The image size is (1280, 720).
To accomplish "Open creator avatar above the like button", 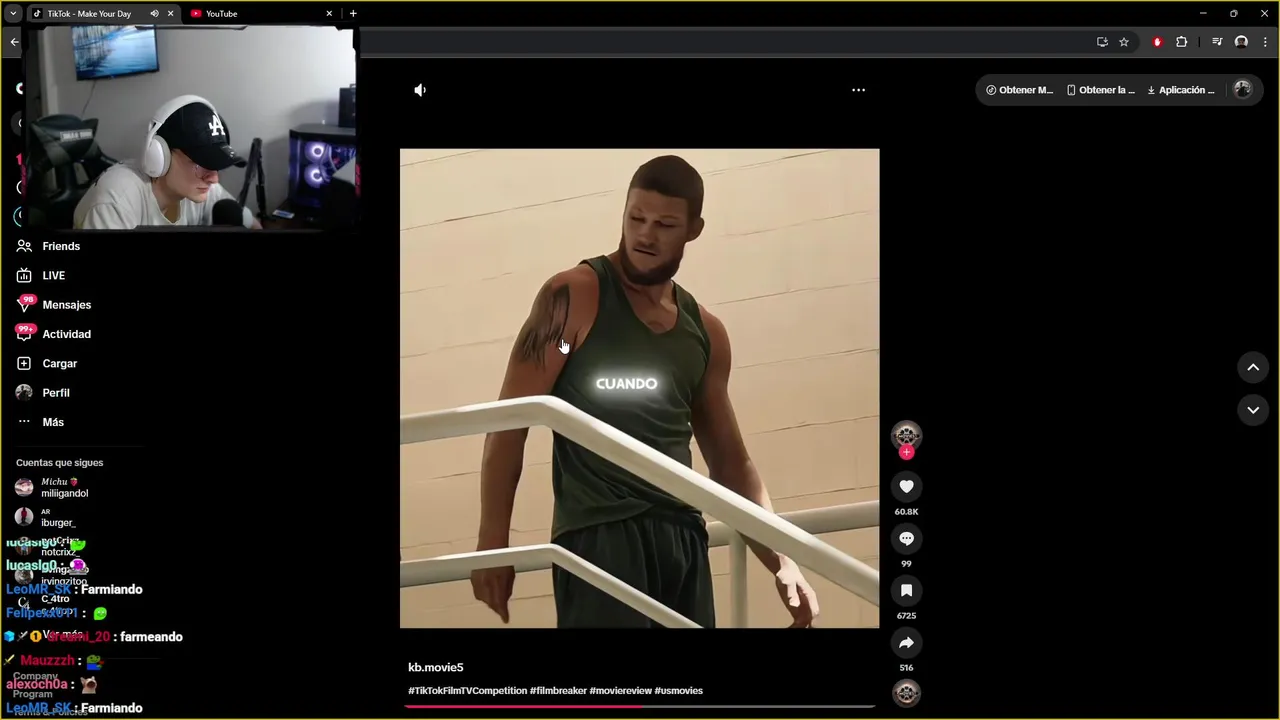I will click(906, 435).
